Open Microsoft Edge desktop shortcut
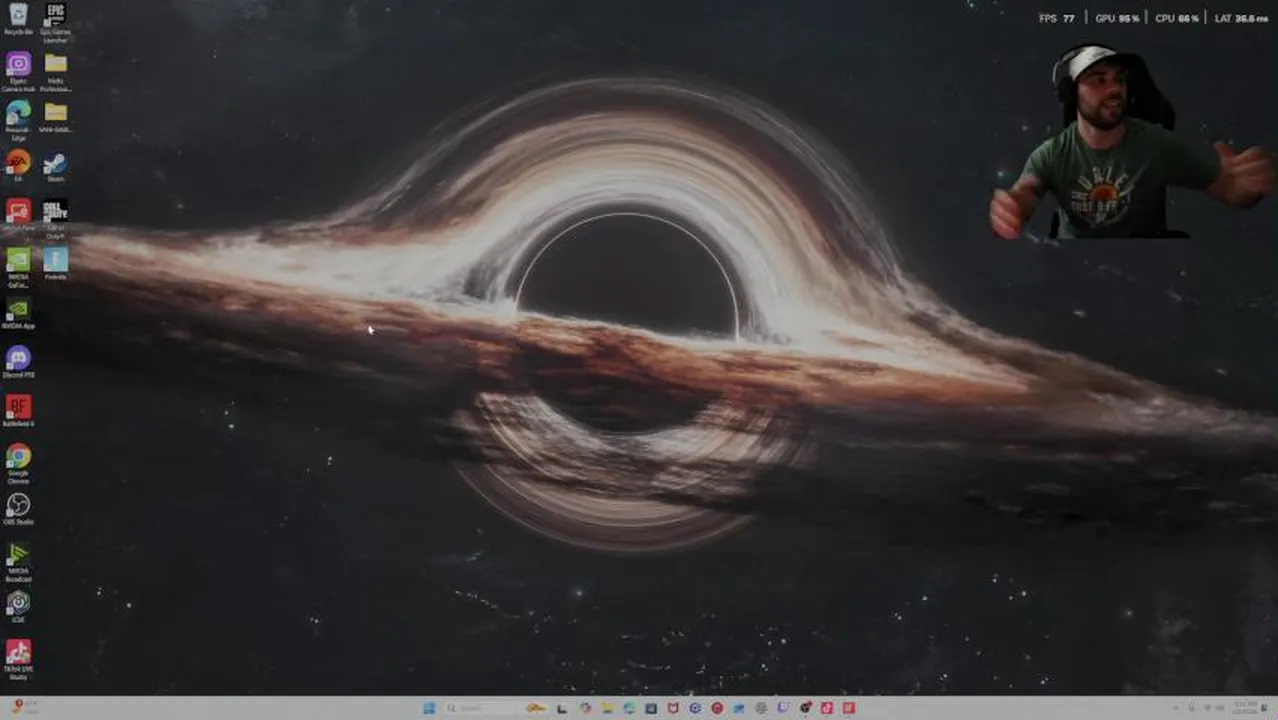Viewport: 1278px width, 720px height. (x=18, y=118)
